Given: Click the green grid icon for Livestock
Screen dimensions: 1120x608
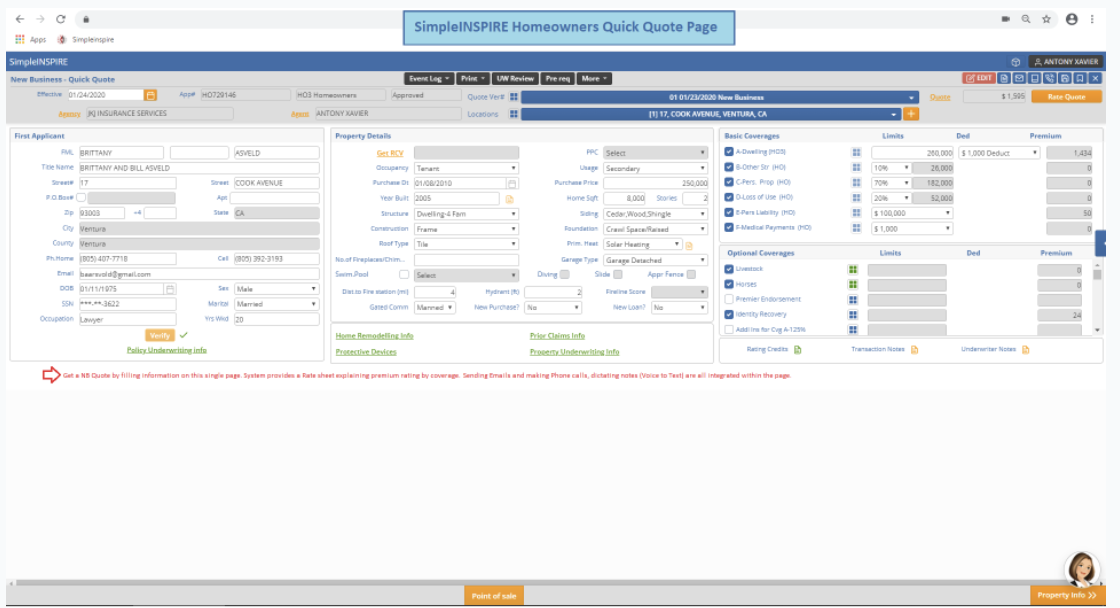Looking at the screenshot, I should 853,269.
